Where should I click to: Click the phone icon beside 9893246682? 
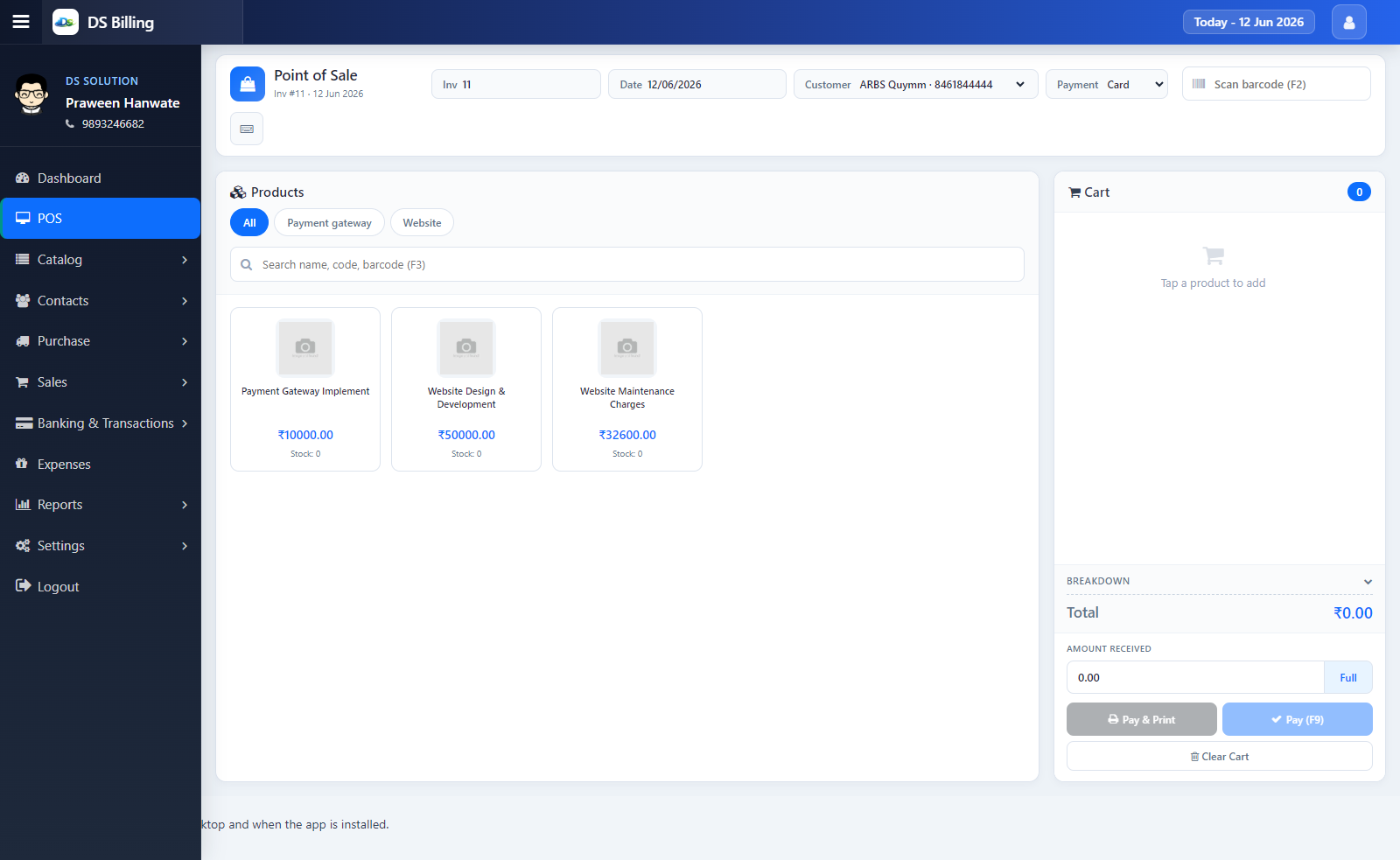click(70, 124)
